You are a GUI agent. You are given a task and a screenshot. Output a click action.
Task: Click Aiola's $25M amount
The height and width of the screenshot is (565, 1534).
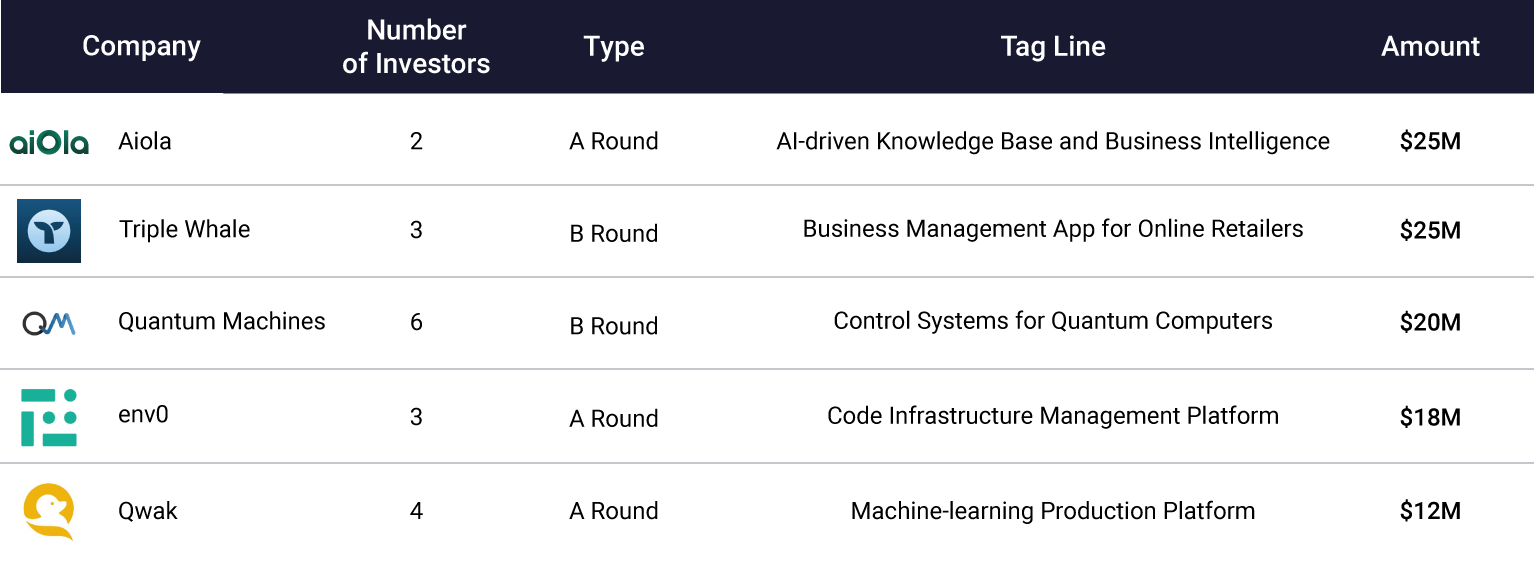1430,141
